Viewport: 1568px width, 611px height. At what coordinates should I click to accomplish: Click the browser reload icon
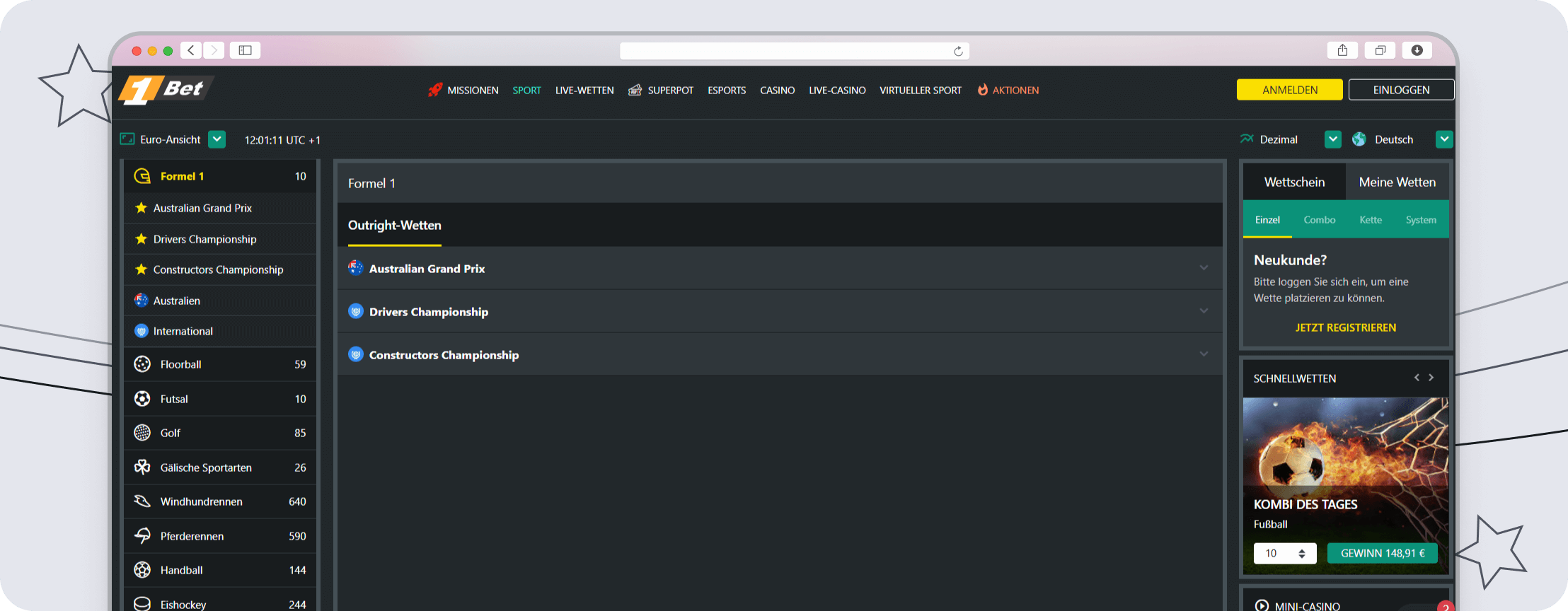958,51
